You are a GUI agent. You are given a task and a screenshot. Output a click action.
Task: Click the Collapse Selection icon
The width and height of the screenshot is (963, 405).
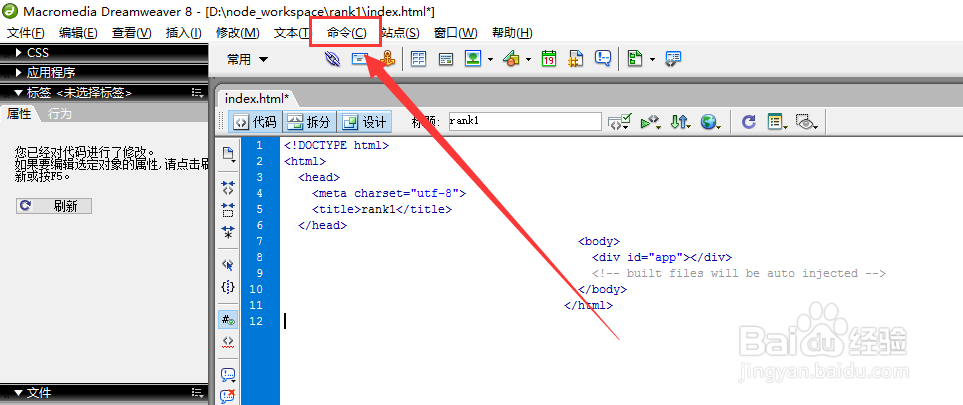pyautogui.click(x=228, y=210)
